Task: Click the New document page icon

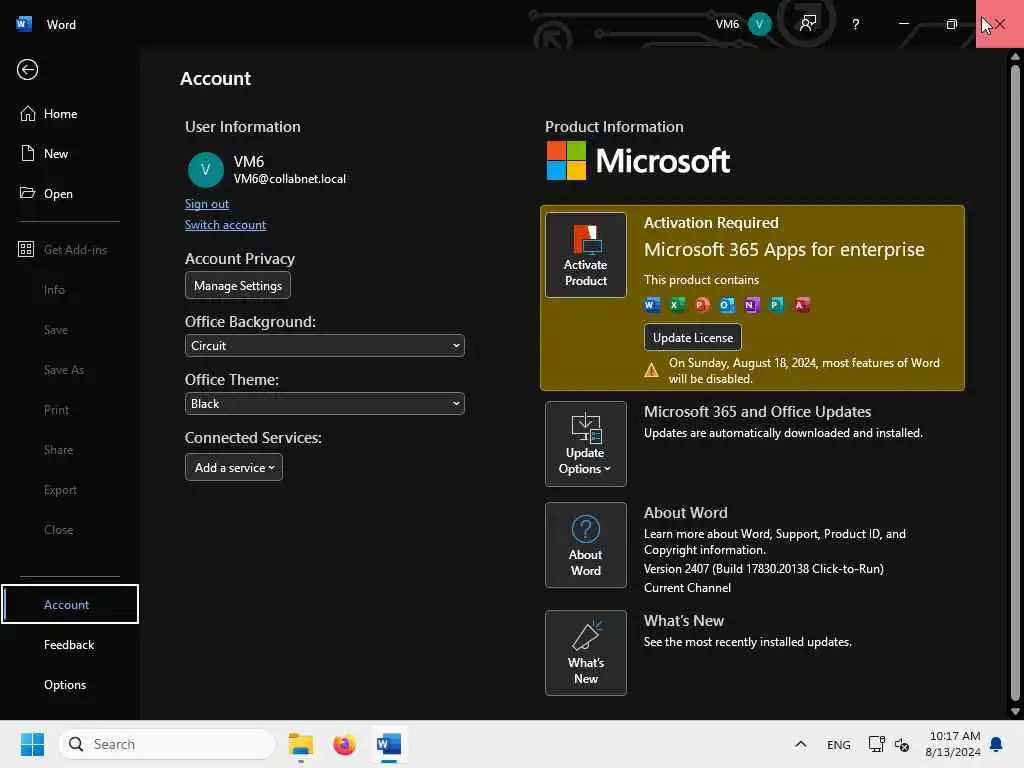Action: coord(27,153)
